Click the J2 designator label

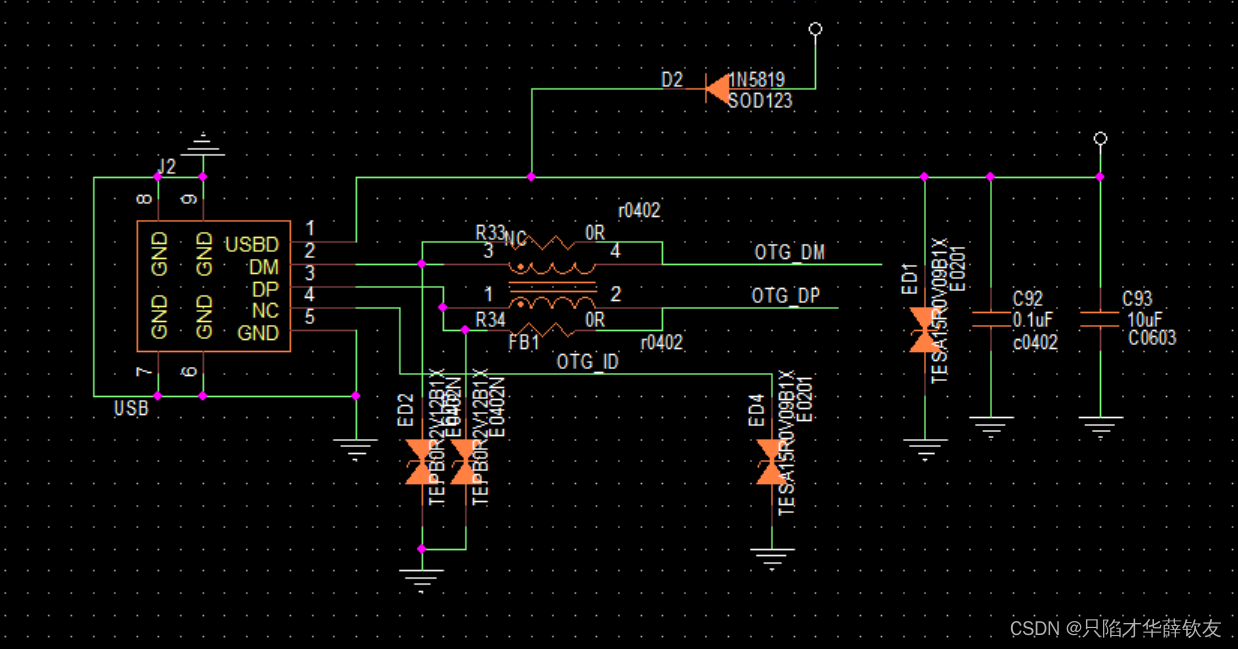[x=166, y=166]
